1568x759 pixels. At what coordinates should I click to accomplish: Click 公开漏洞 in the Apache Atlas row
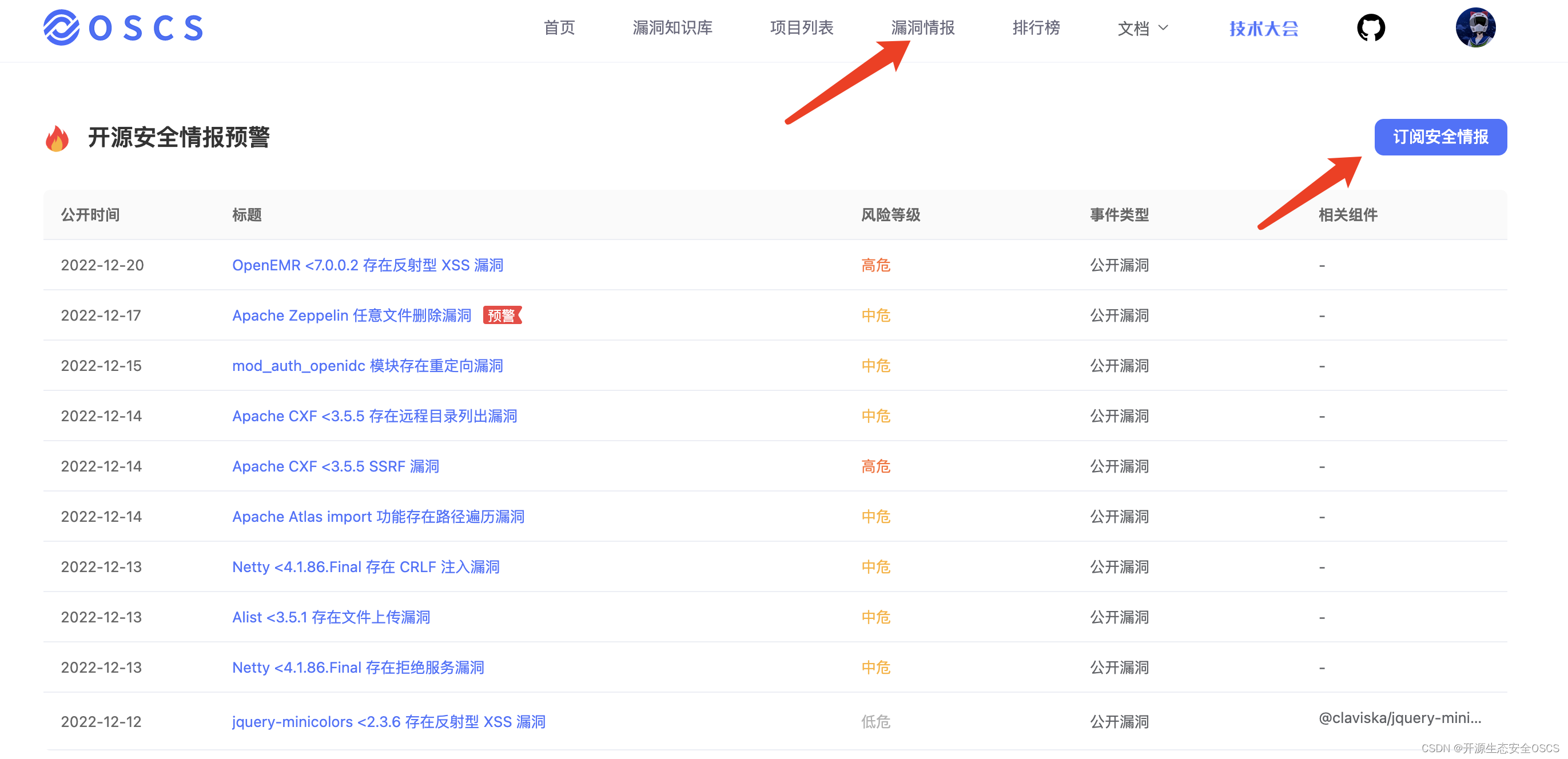[1119, 516]
